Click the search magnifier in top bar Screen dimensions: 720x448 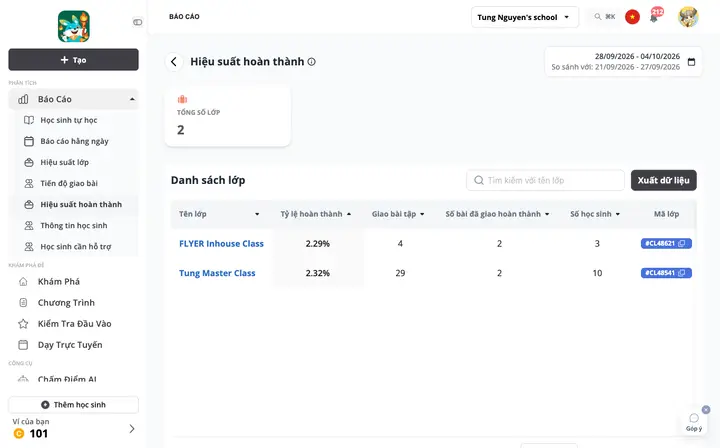coord(598,17)
